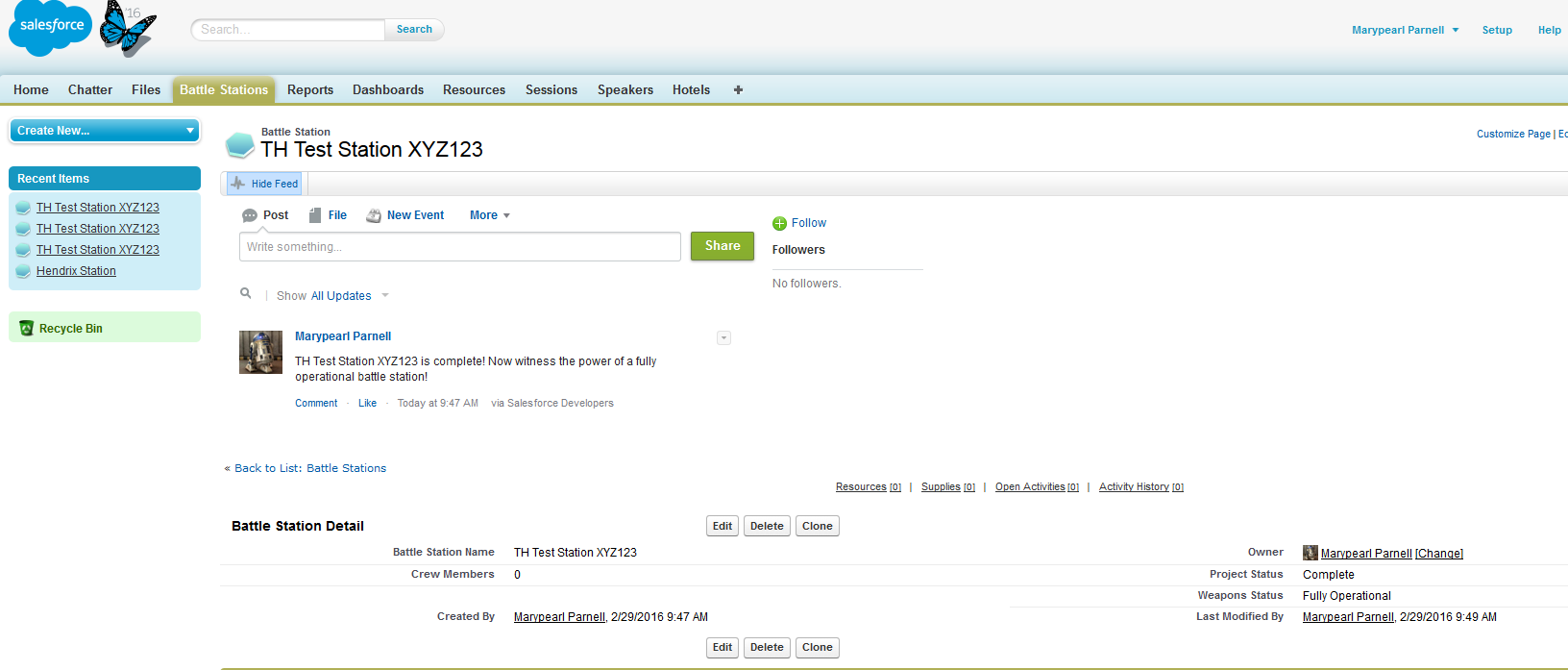Viewport: 1568px width, 670px height.
Task: Open Marypearl Parnell feed author link
Action: pyautogui.click(x=343, y=336)
